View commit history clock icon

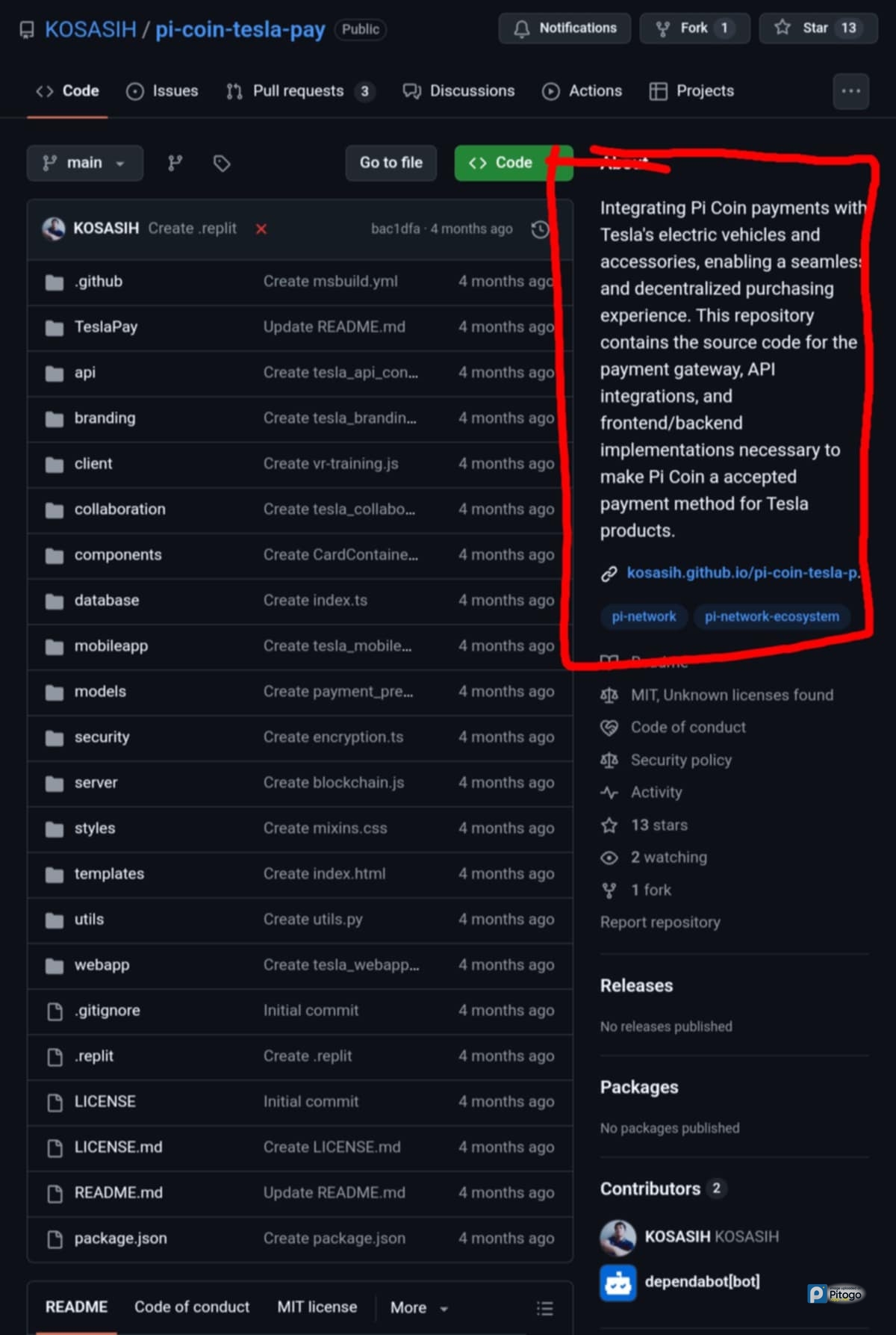[x=540, y=229]
